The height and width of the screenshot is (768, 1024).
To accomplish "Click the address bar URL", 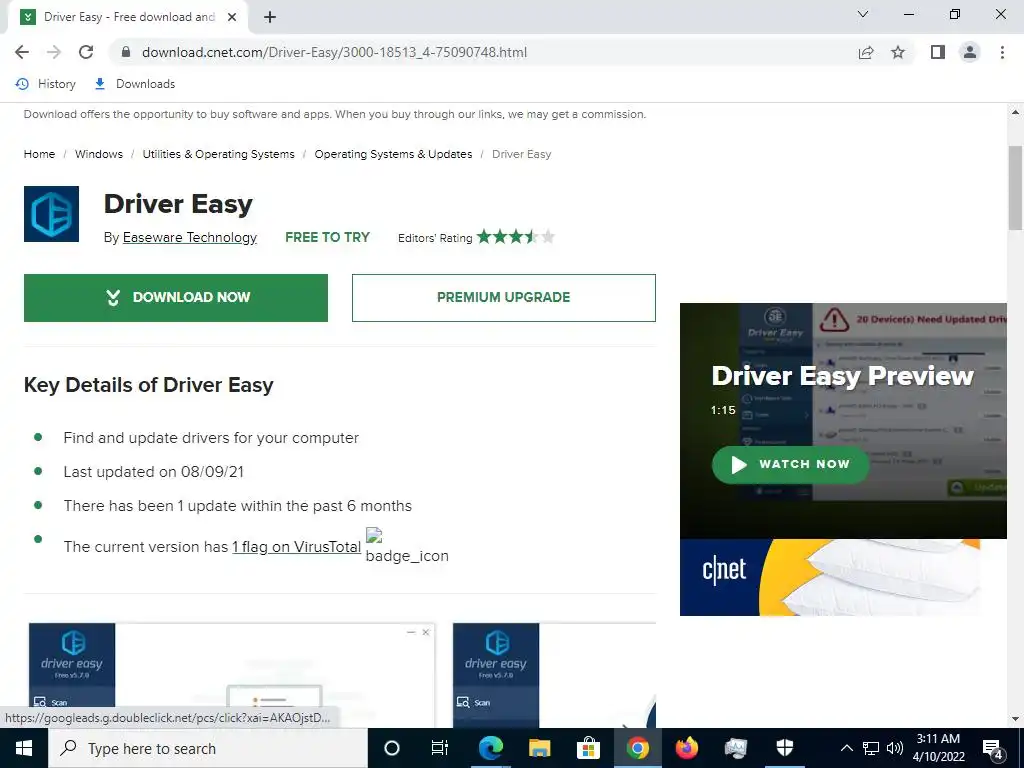I will click(x=334, y=52).
